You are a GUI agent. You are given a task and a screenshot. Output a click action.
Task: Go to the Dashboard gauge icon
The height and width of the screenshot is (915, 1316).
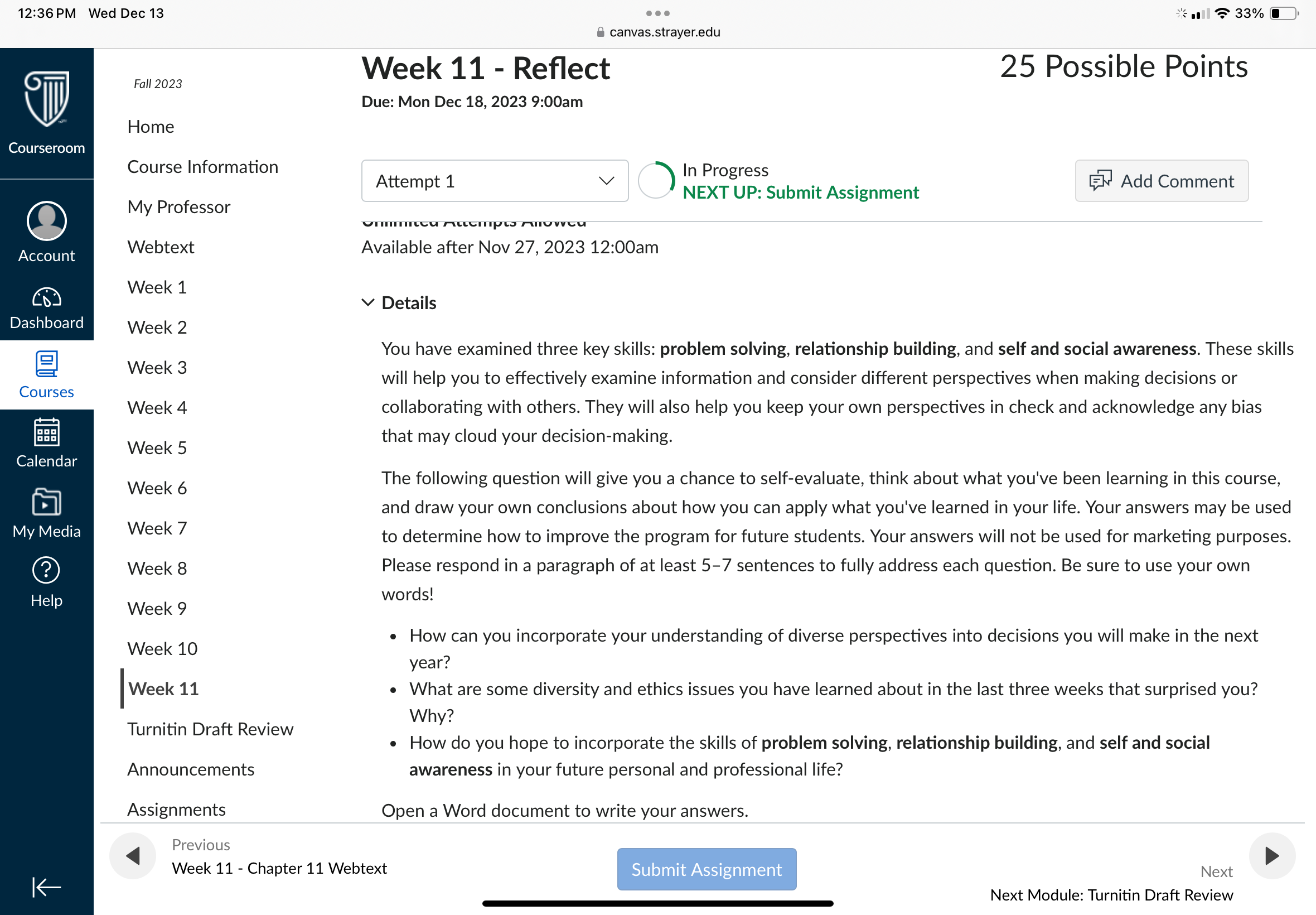(46, 297)
